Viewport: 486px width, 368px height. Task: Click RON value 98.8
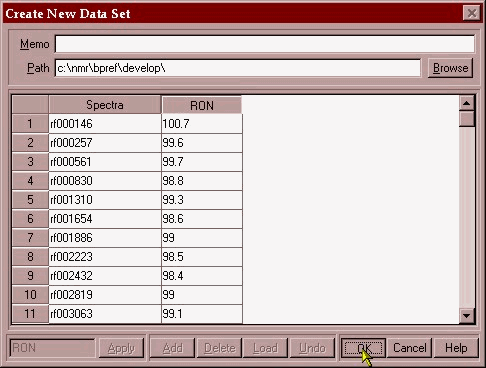pos(202,181)
